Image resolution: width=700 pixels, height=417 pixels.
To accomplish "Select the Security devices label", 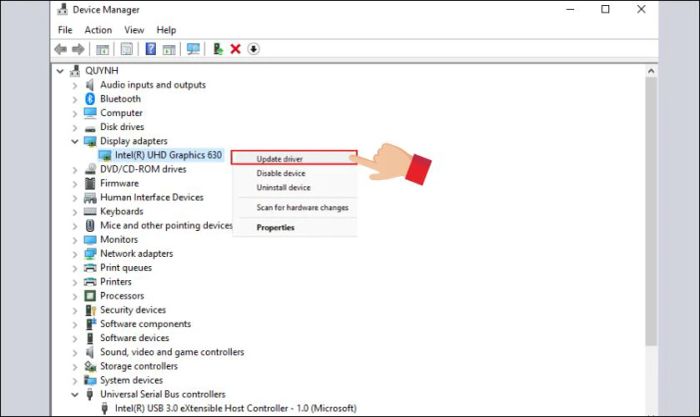I will click(133, 310).
